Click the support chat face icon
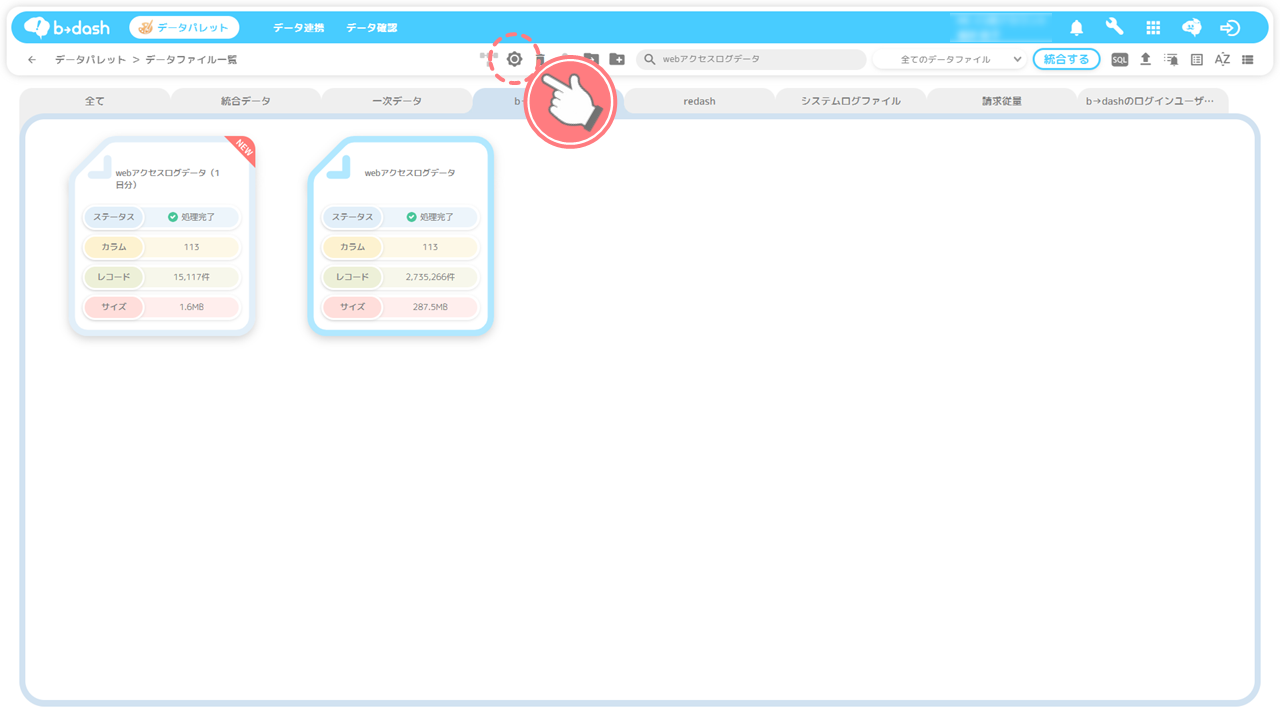Image resolution: width=1280 pixels, height=720 pixels. pos(1191,28)
